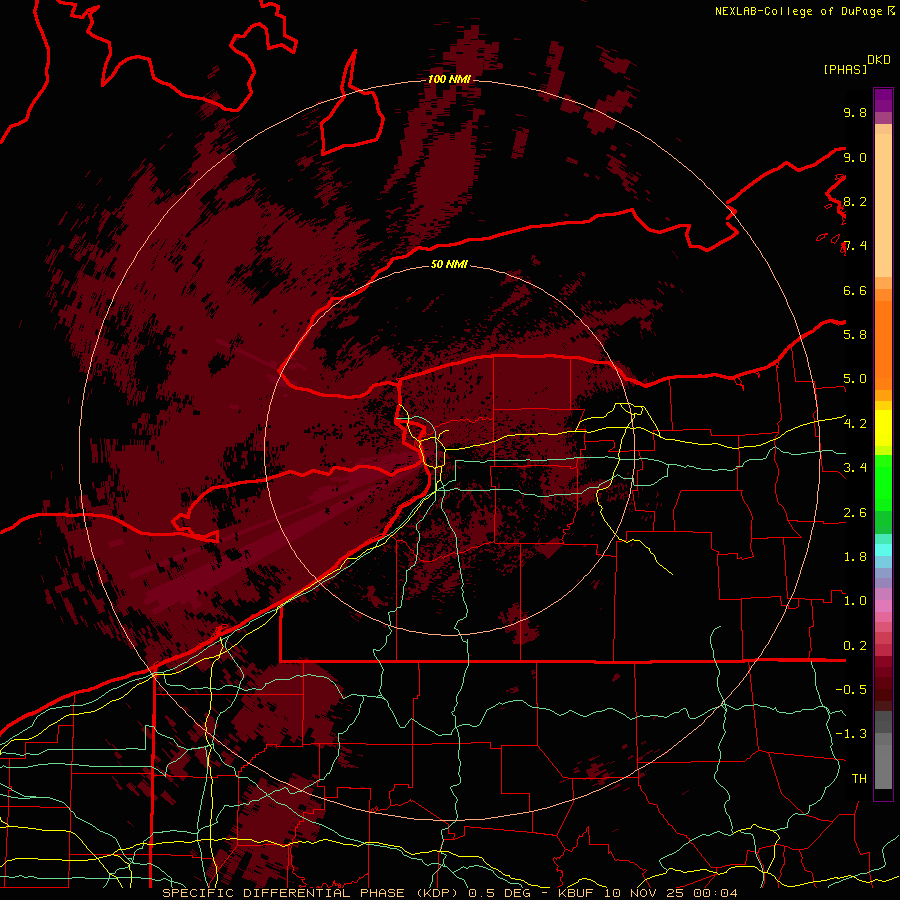This screenshot has width=900, height=900.
Task: Click the 8.2 value on the color scale
Action: tap(855, 201)
